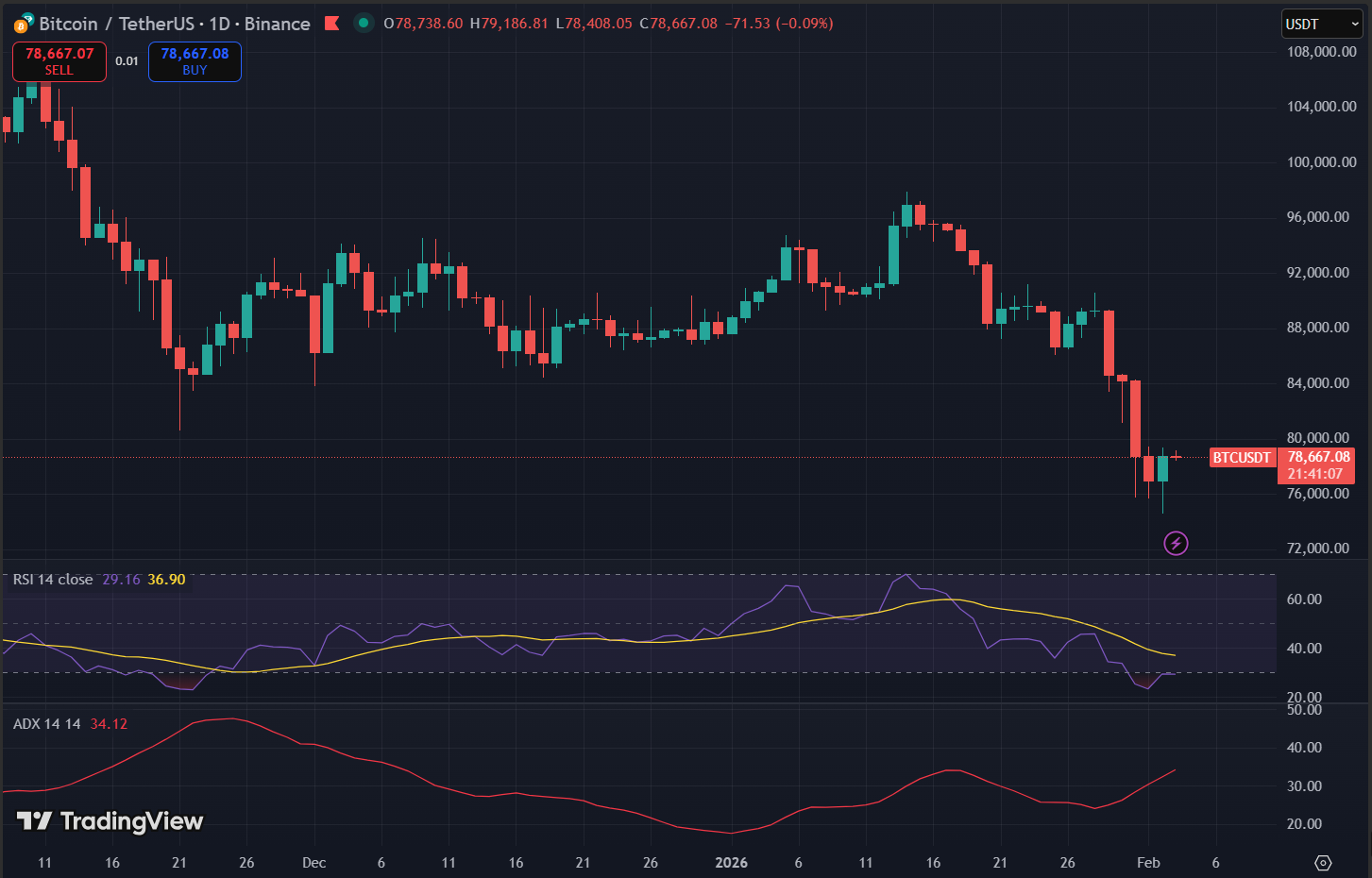Viewport: 1372px width, 878px height.
Task: Open the red flag symbol marker icon
Action: coord(332,23)
